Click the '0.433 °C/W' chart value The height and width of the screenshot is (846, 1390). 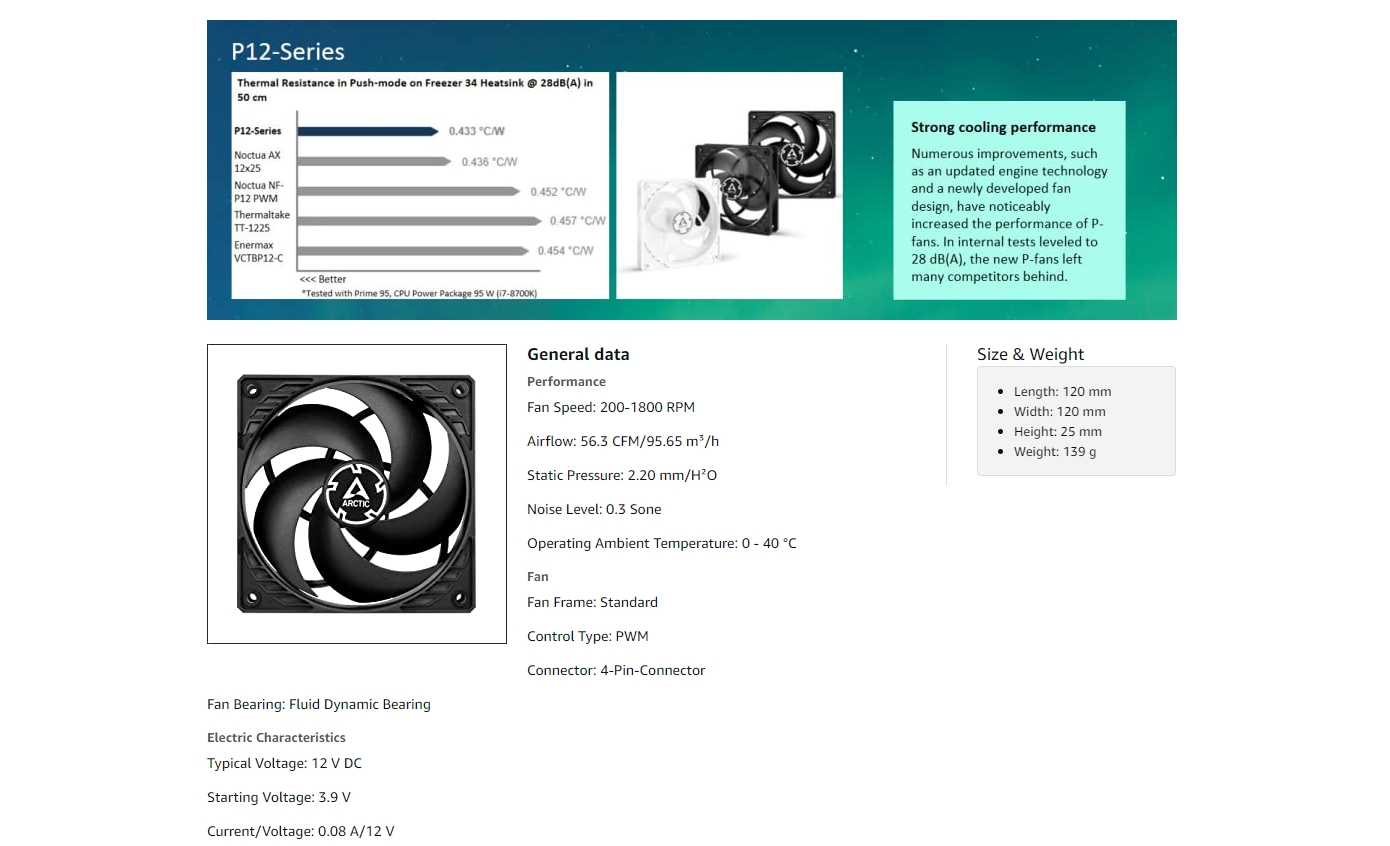click(x=477, y=131)
